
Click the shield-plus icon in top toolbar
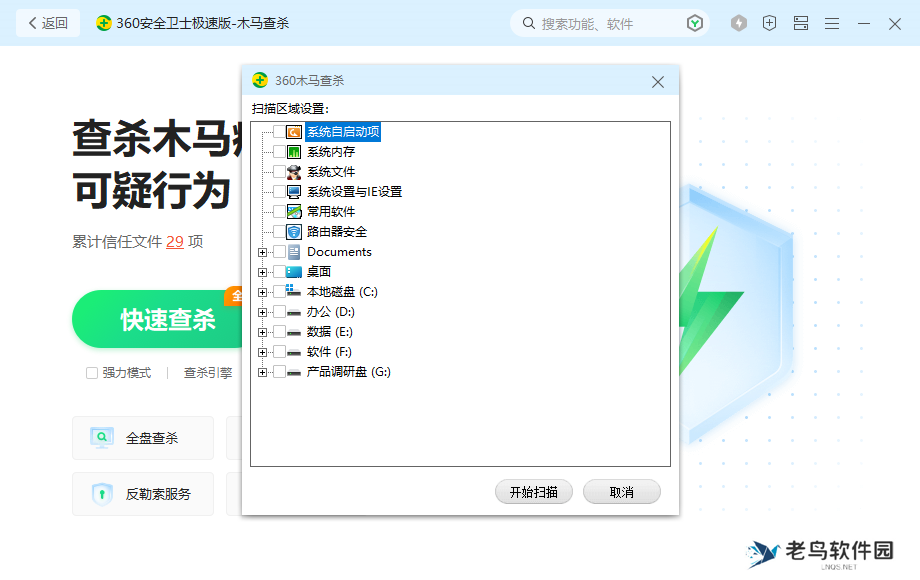[769, 23]
